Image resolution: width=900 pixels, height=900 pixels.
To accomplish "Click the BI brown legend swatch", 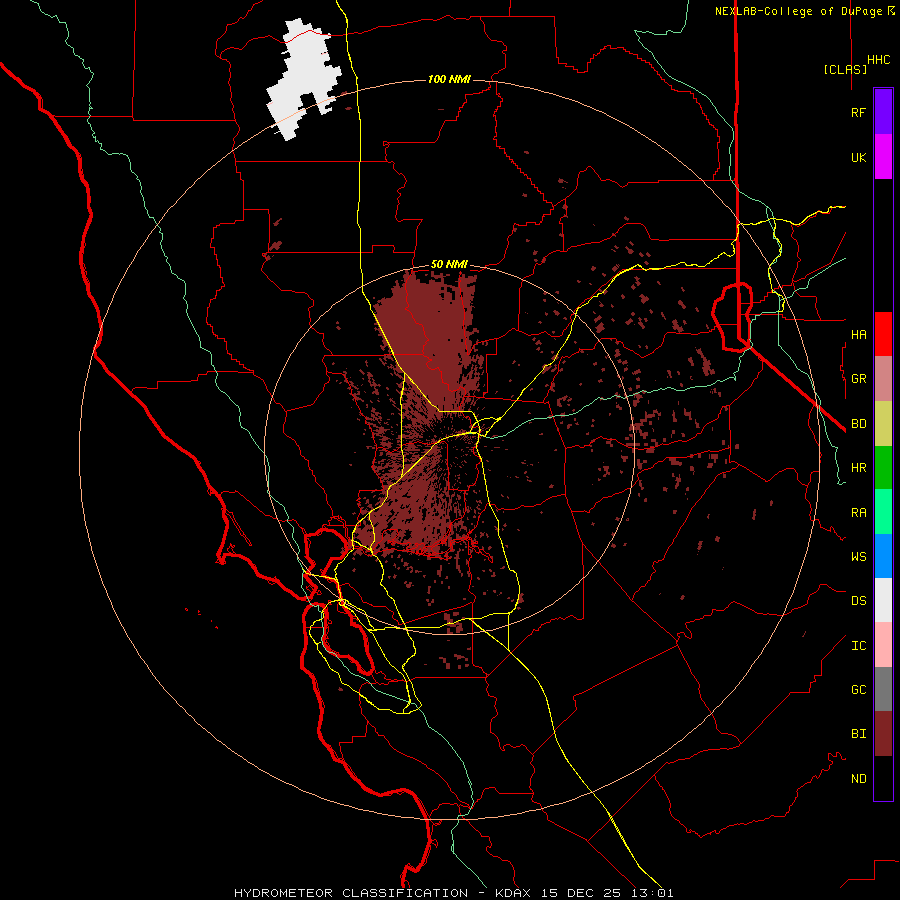I will (883, 734).
